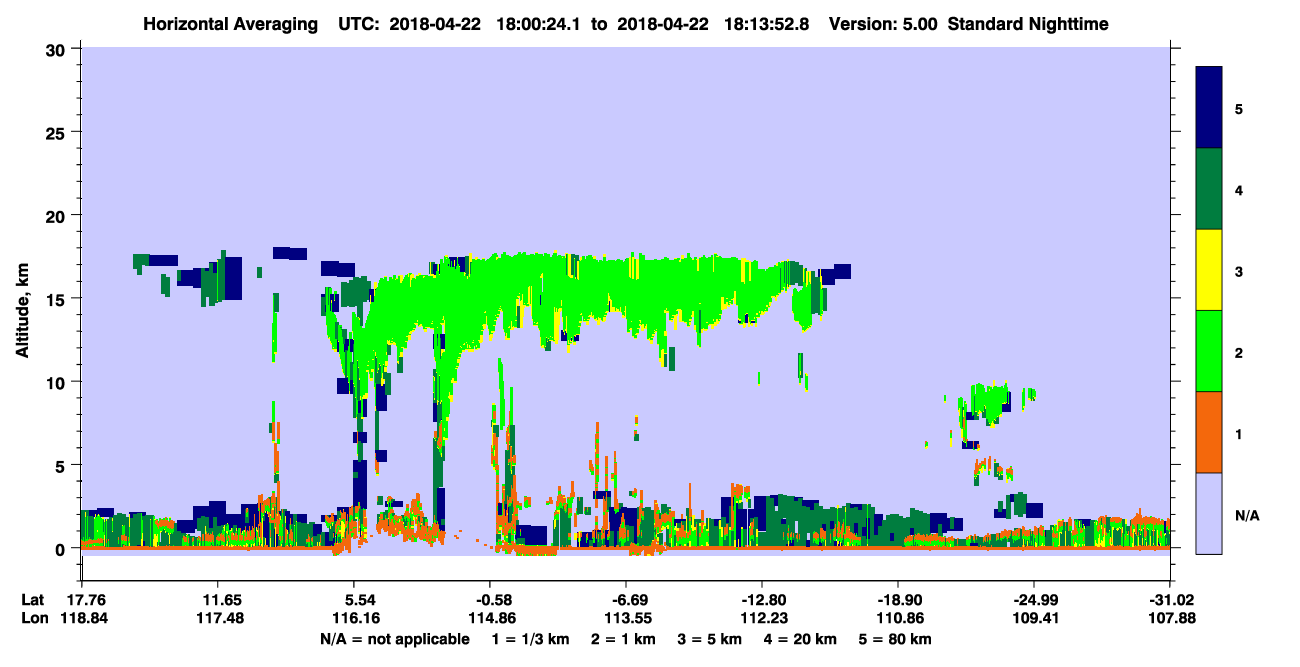The height and width of the screenshot is (667, 1300).
Task: Click the dark green color bar segment 4
Action: [x=1209, y=189]
